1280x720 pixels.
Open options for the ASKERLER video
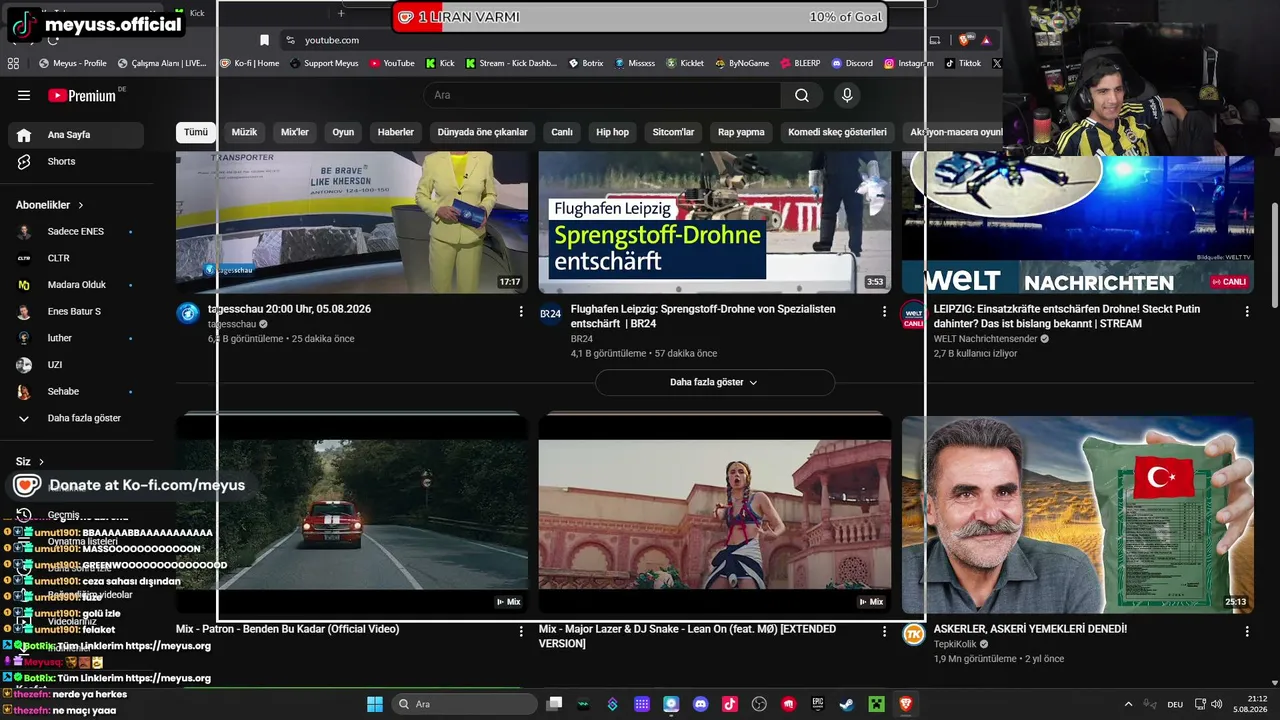click(x=1247, y=632)
